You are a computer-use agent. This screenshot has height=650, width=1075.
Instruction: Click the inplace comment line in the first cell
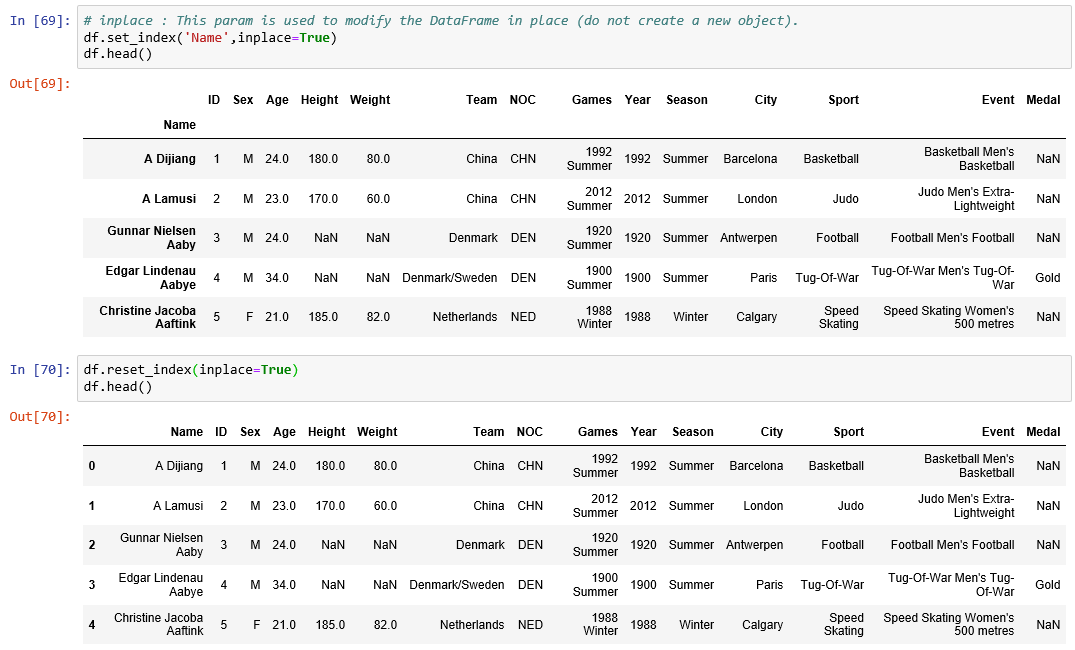[x=441, y=21]
